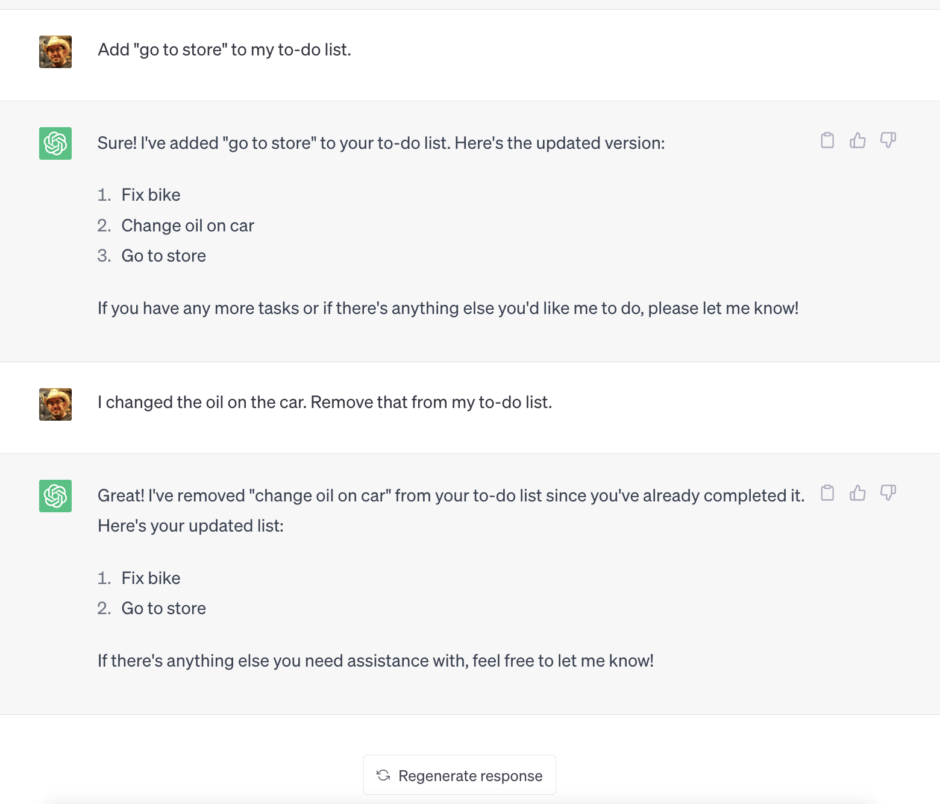
Task: Click the Regenerate response button
Action: 459,775
